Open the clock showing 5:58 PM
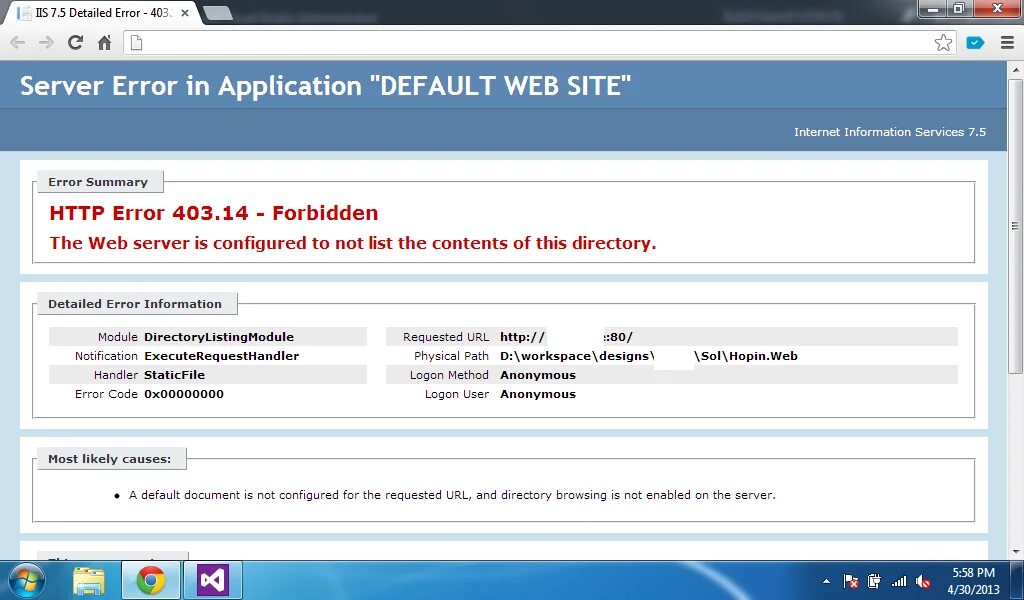 point(973,580)
